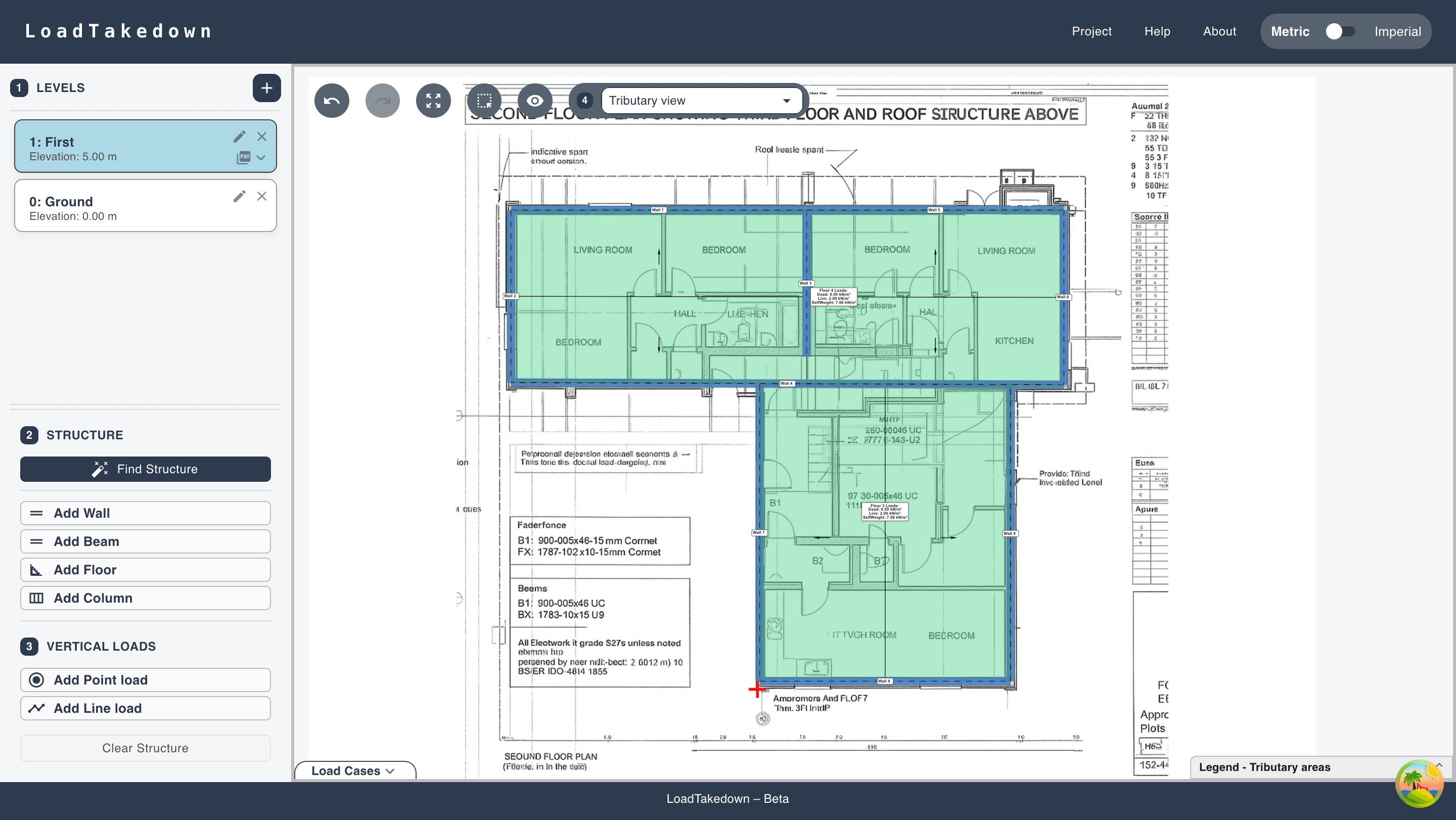Select the rectangular marquee selection tool icon

pos(484,100)
